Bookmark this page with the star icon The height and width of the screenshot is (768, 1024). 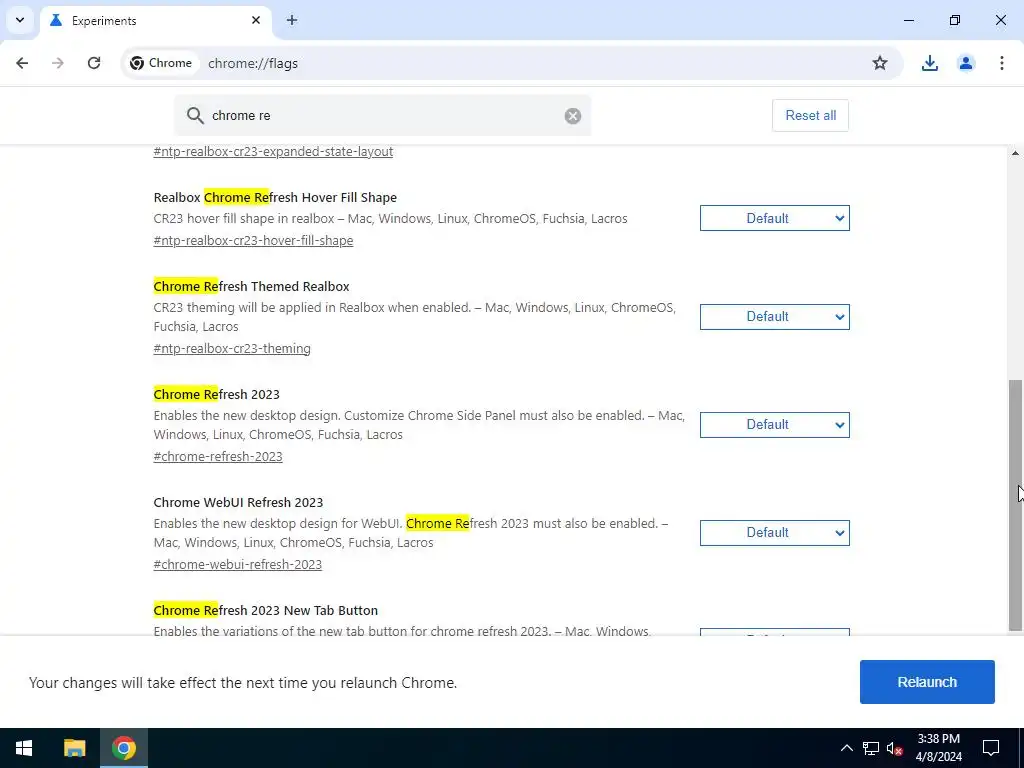[x=880, y=63]
